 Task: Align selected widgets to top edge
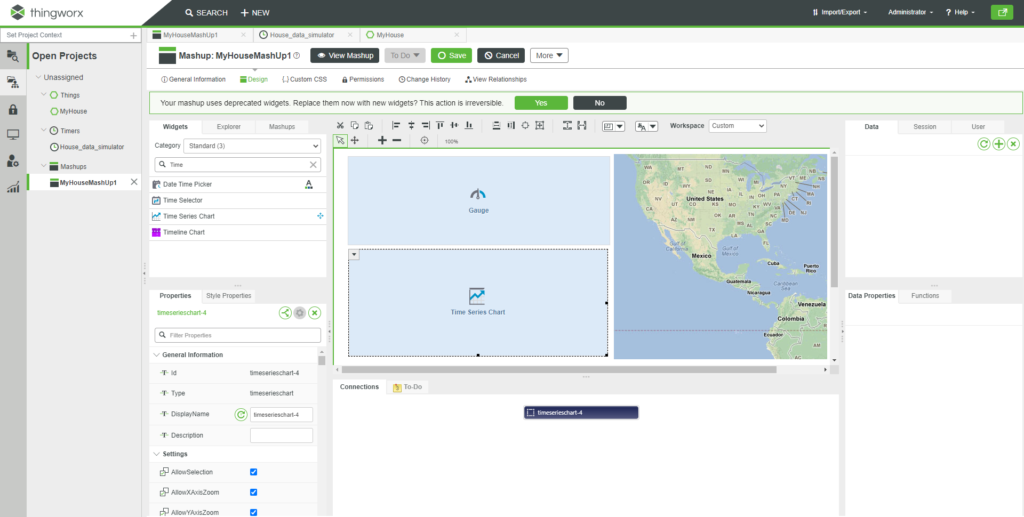pos(440,125)
